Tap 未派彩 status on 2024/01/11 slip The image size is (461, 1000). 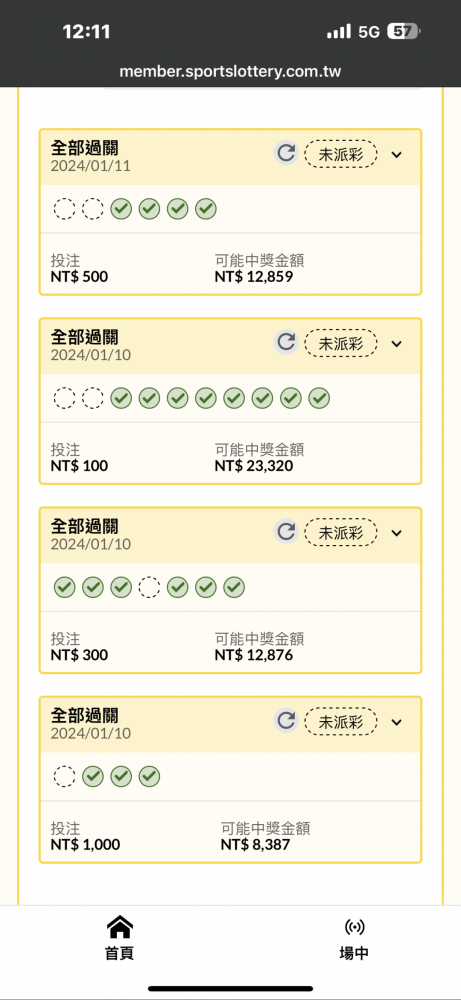pos(340,154)
